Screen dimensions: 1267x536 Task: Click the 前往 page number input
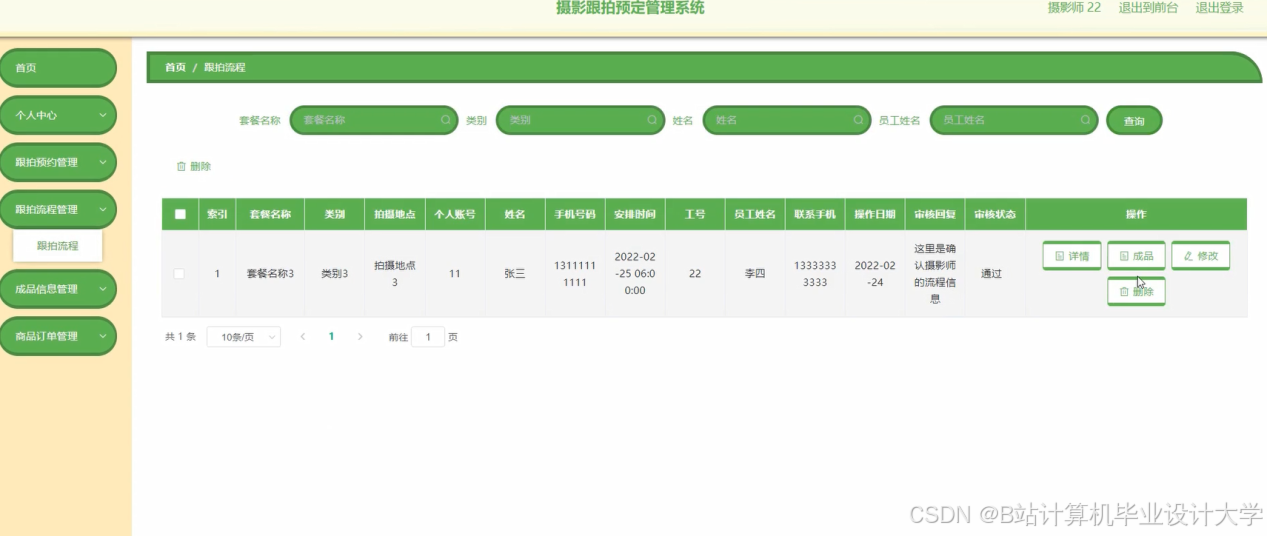(x=428, y=337)
